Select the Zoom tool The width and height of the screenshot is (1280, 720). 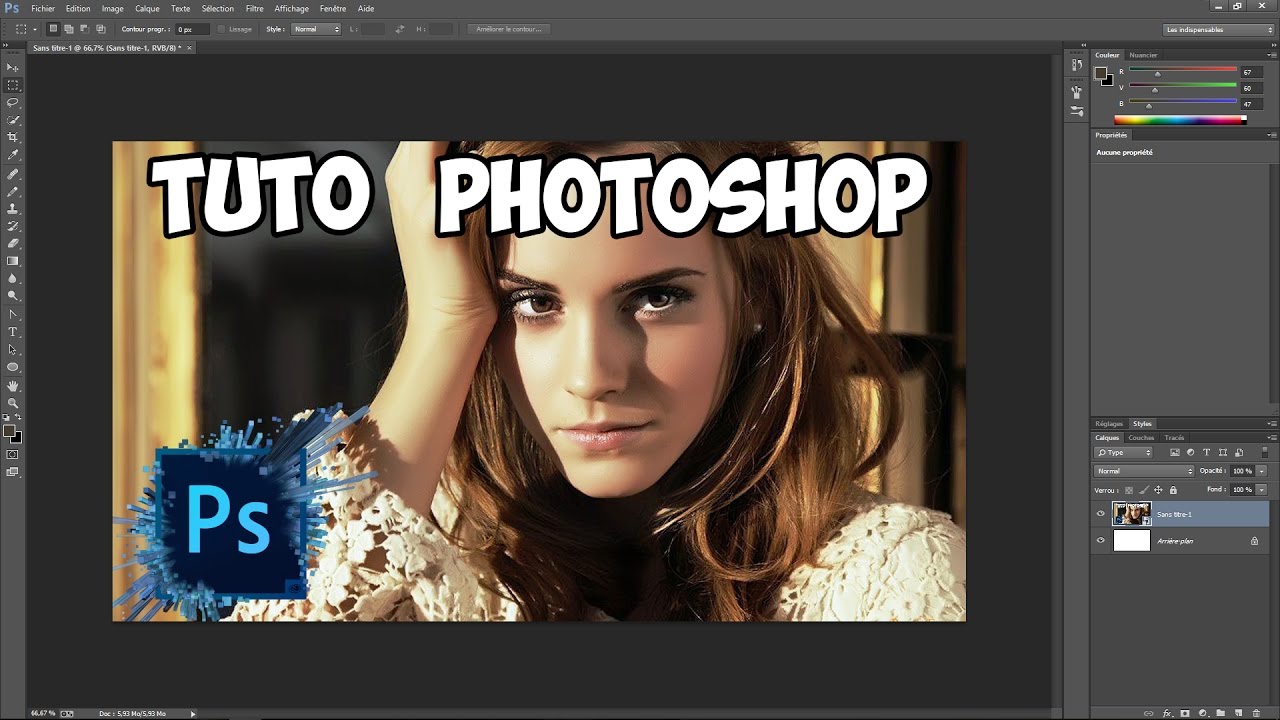[13, 403]
